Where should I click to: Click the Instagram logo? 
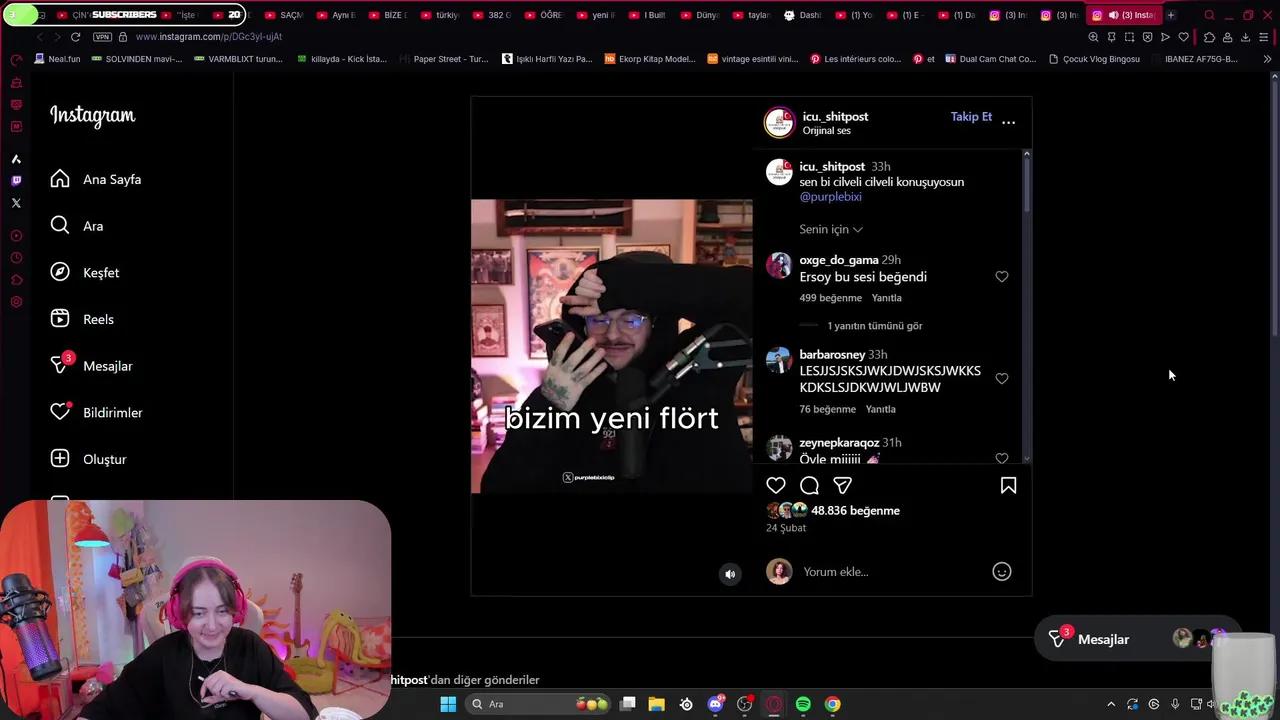[92, 116]
